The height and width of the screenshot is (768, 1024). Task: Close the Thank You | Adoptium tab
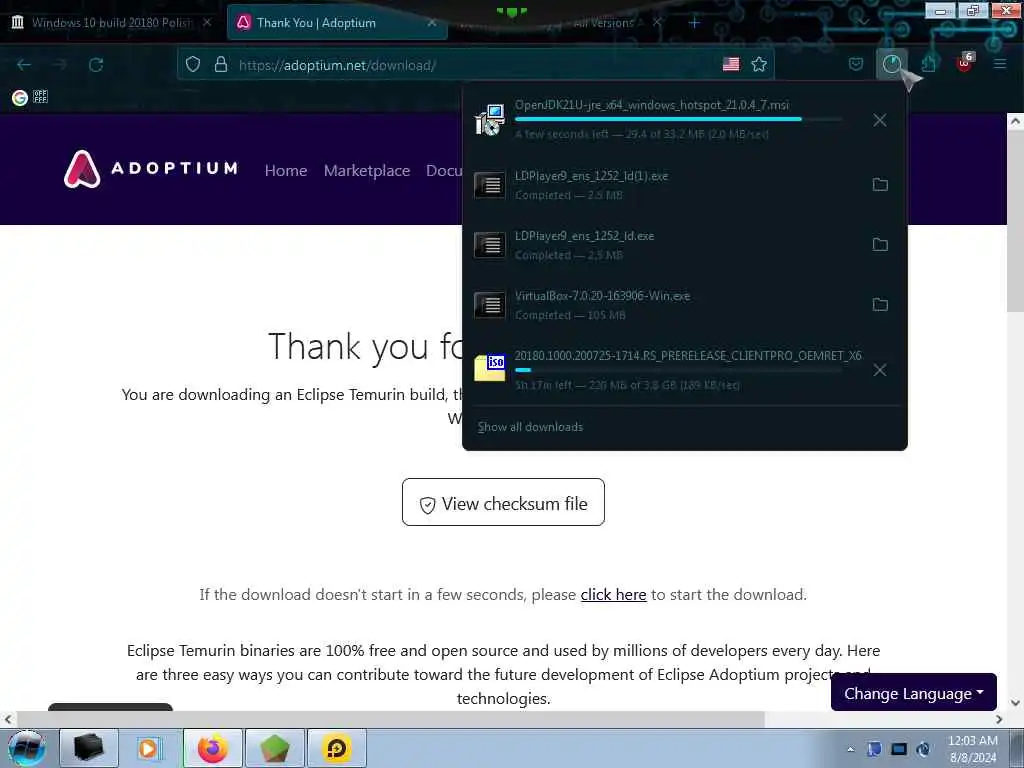pyautogui.click(x=432, y=23)
